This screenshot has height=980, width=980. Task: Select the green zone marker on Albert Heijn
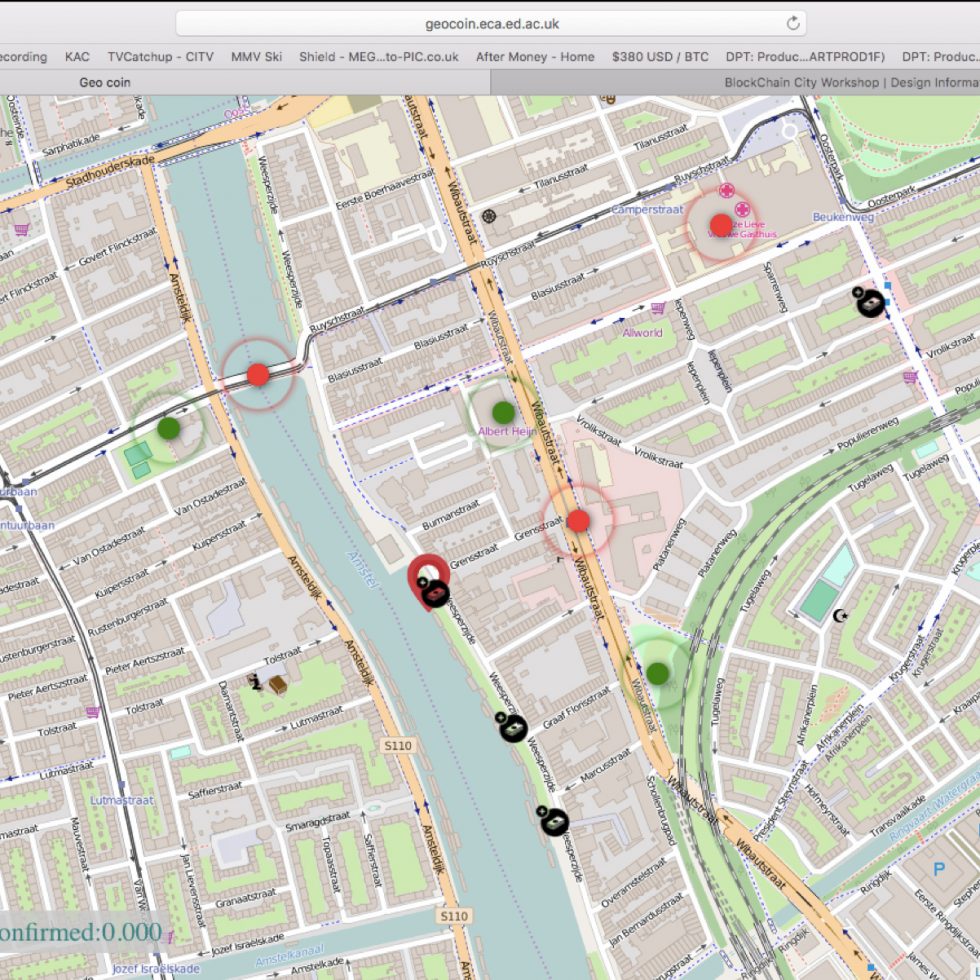click(x=503, y=412)
